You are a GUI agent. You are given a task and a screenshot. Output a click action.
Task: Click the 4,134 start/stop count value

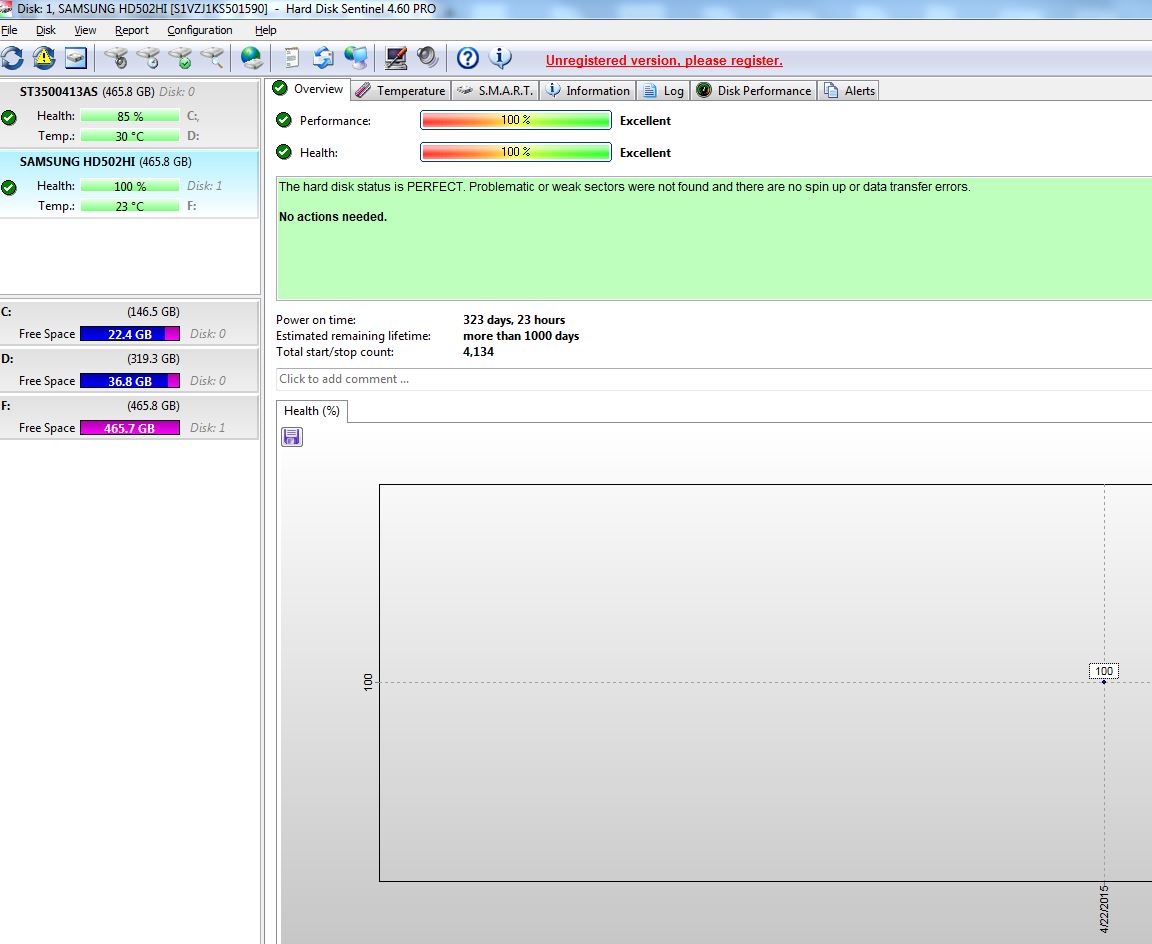pyautogui.click(x=478, y=352)
